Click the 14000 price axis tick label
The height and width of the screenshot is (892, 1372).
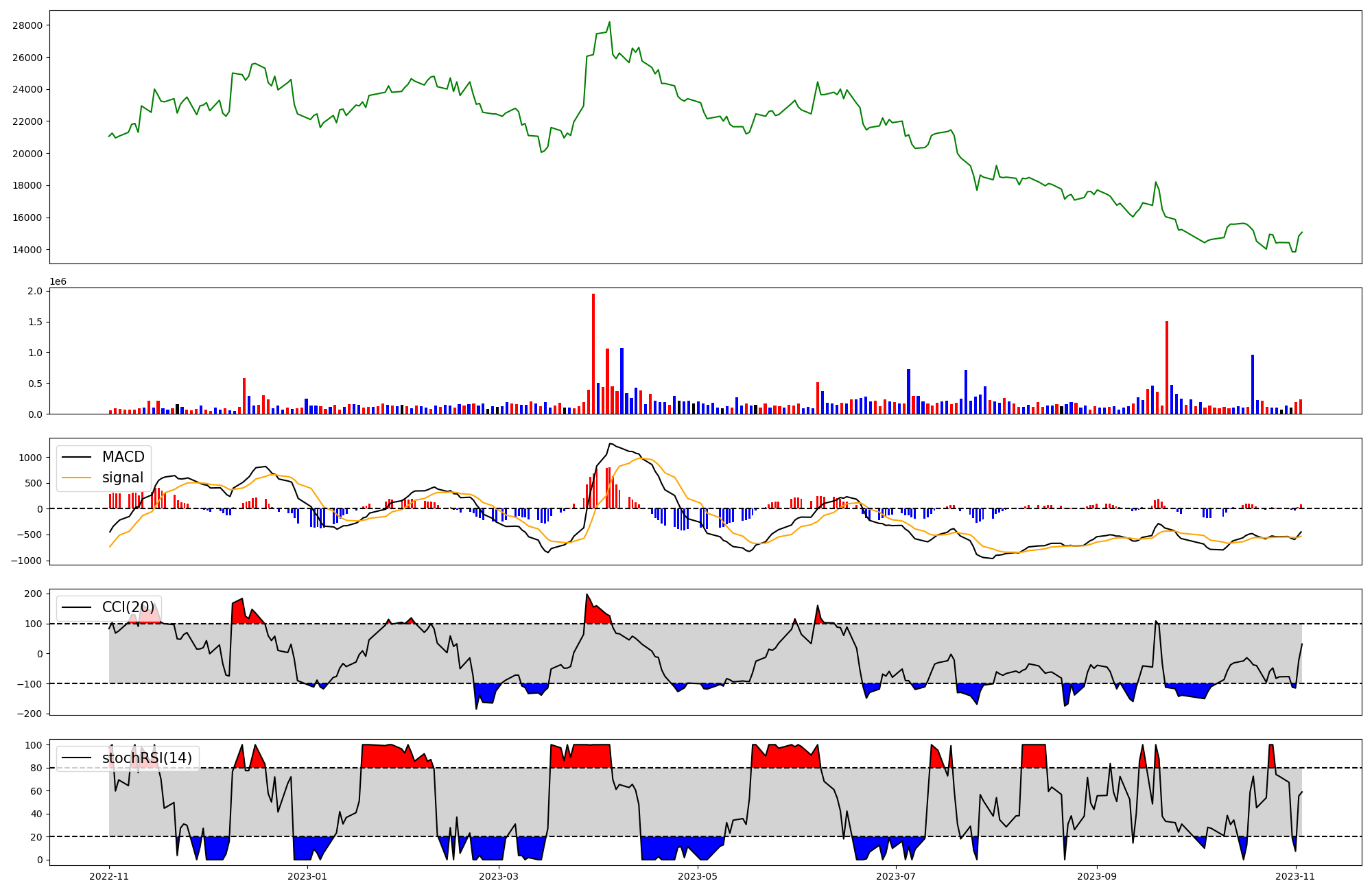[27, 250]
